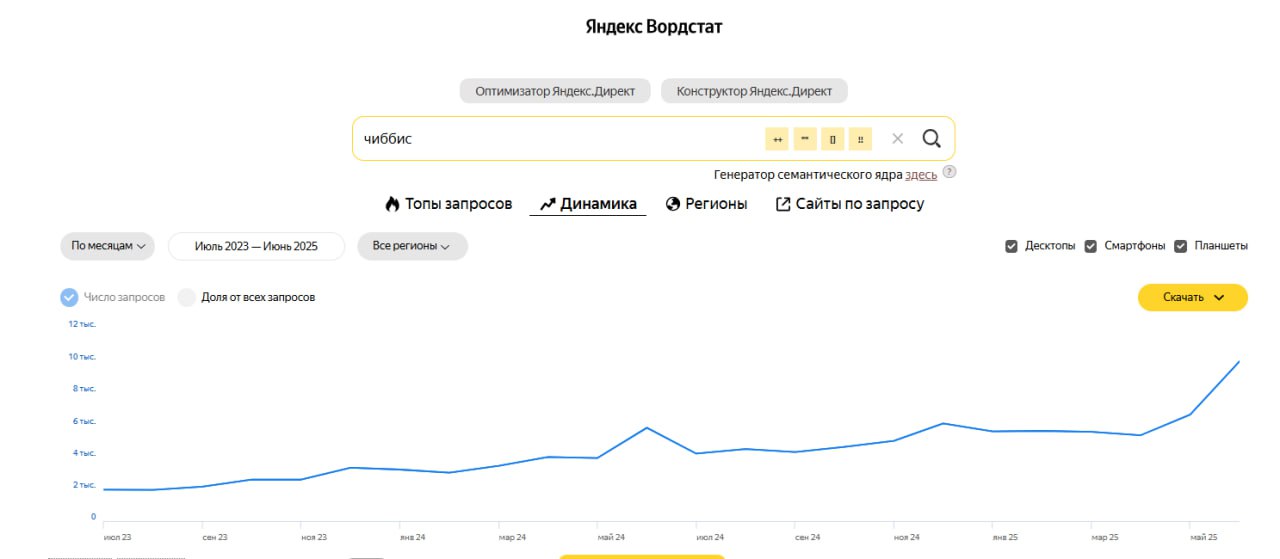1280x559 pixels.
Task: Click the 'мар 25' x-axis label
Action: (x=1105, y=538)
